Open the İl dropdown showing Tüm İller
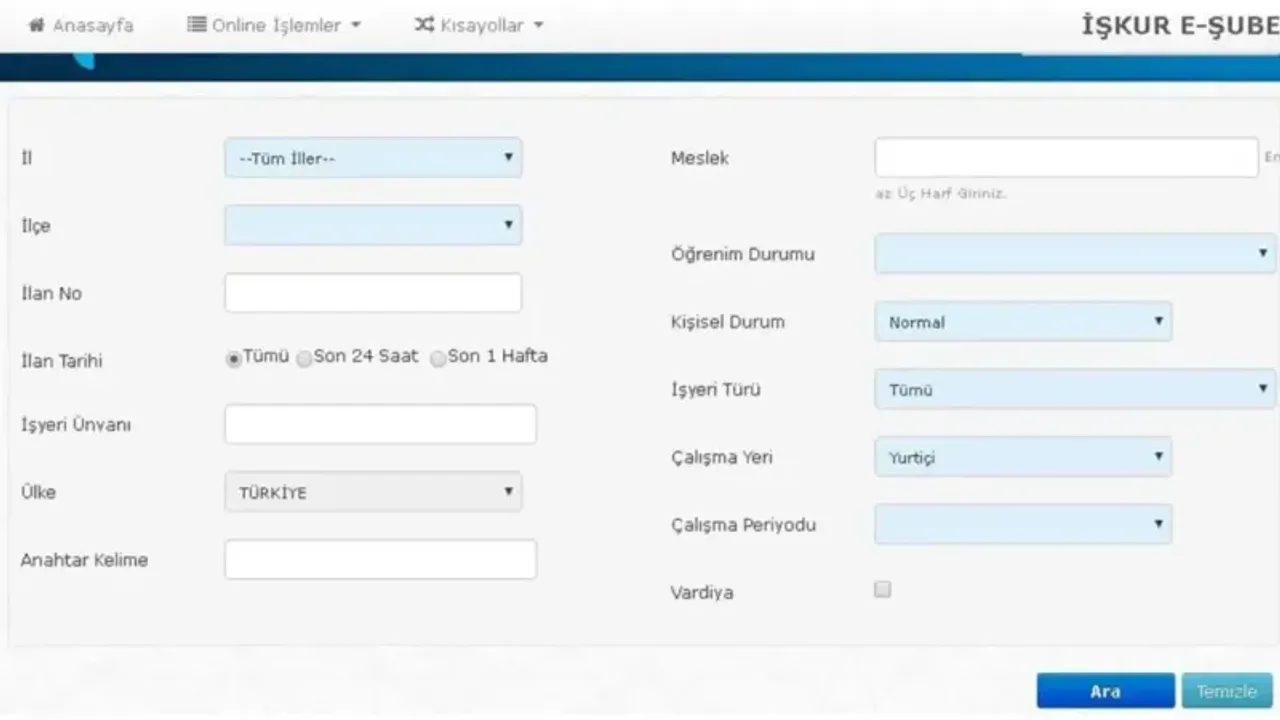Screen dimensions: 1280x720 373,158
